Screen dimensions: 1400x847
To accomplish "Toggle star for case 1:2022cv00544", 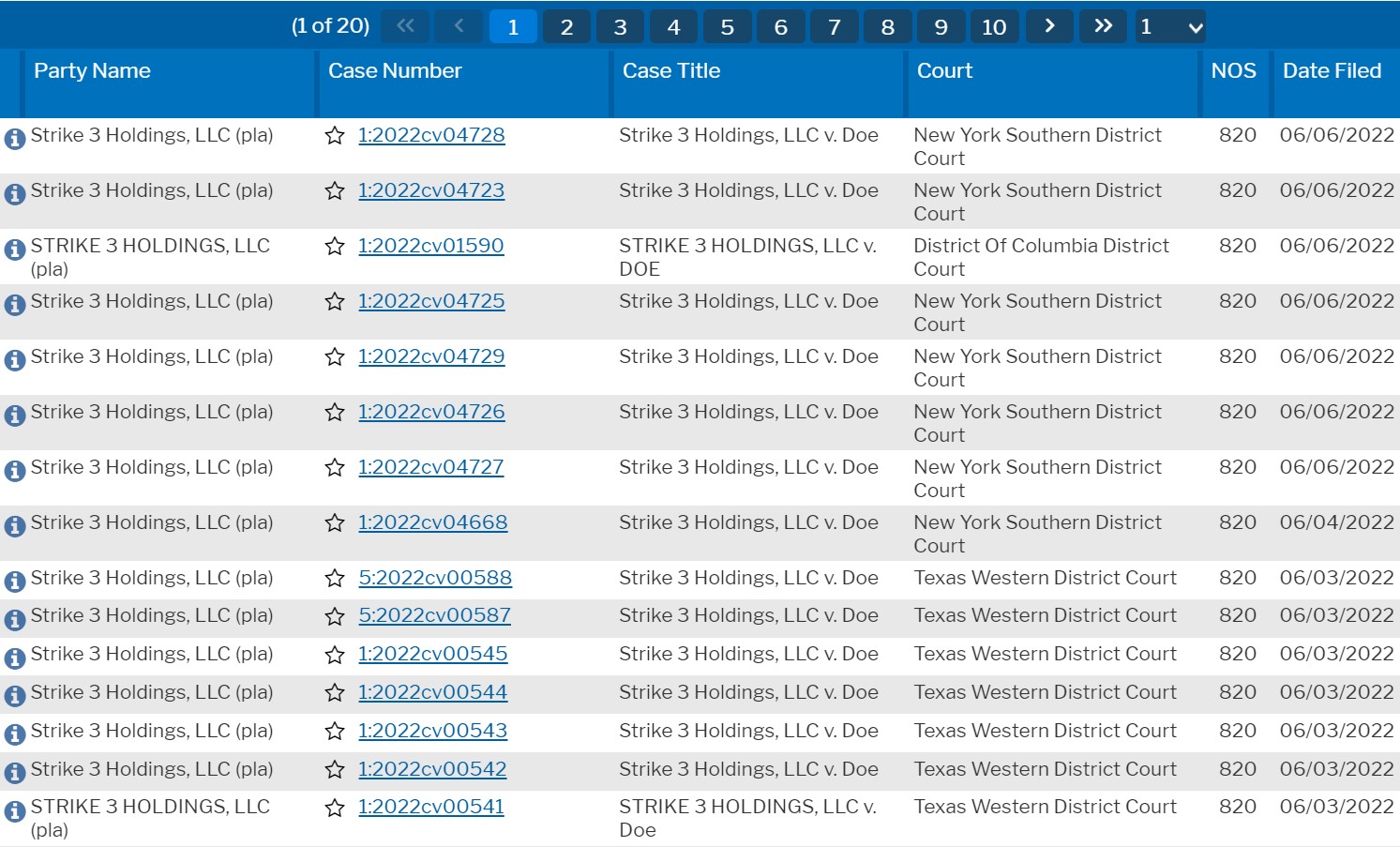I will coord(335,693).
